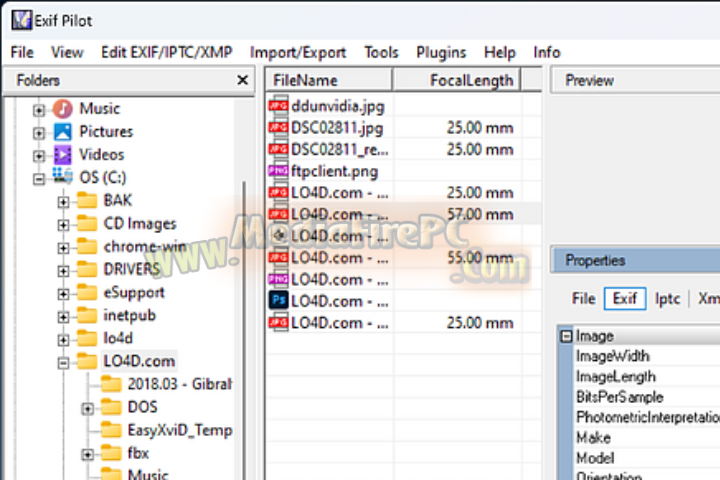The height and width of the screenshot is (480, 720).
Task: Select the lo4d folder icon
Action: (87, 338)
